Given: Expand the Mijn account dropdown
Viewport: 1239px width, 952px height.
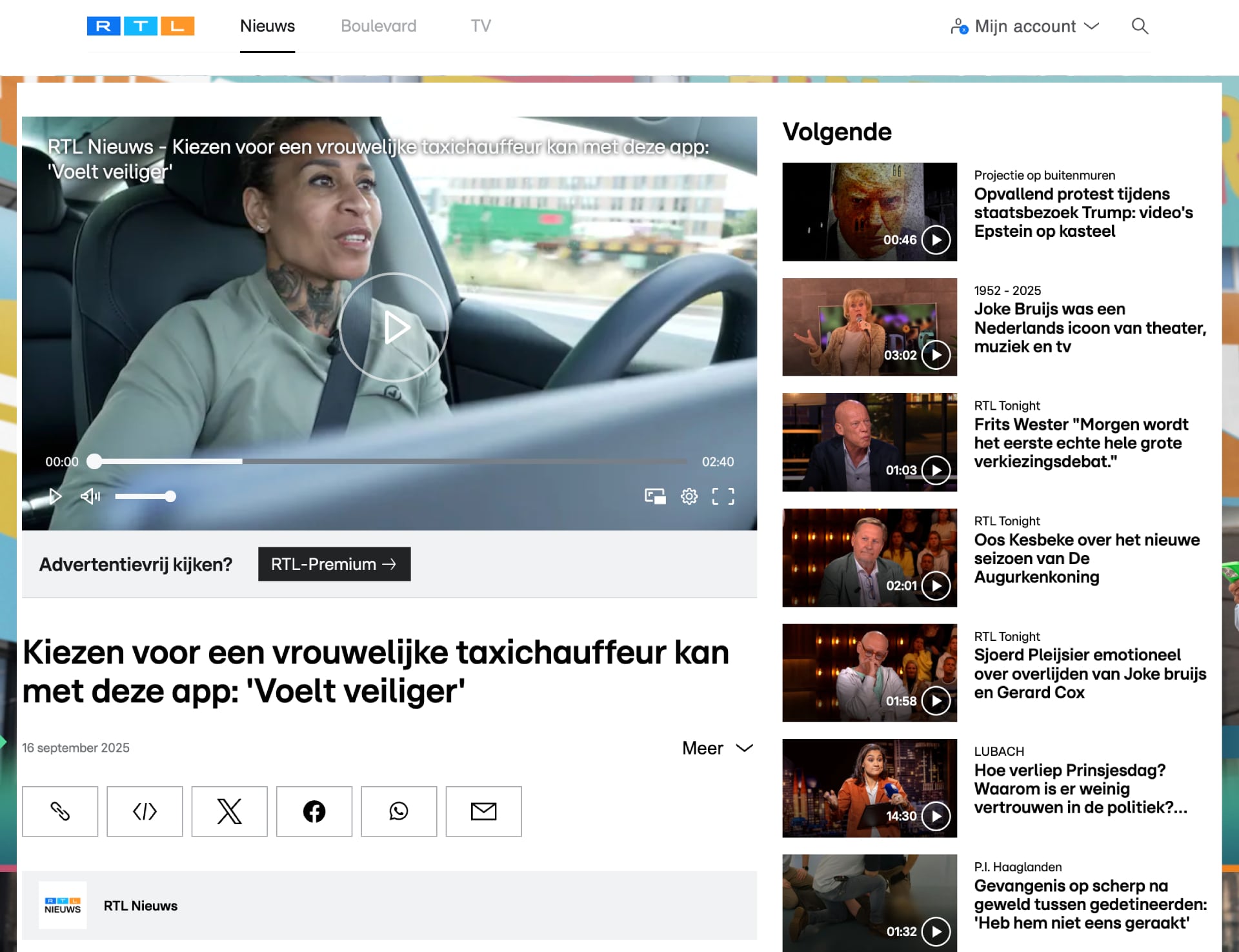Looking at the screenshot, I should (1025, 26).
